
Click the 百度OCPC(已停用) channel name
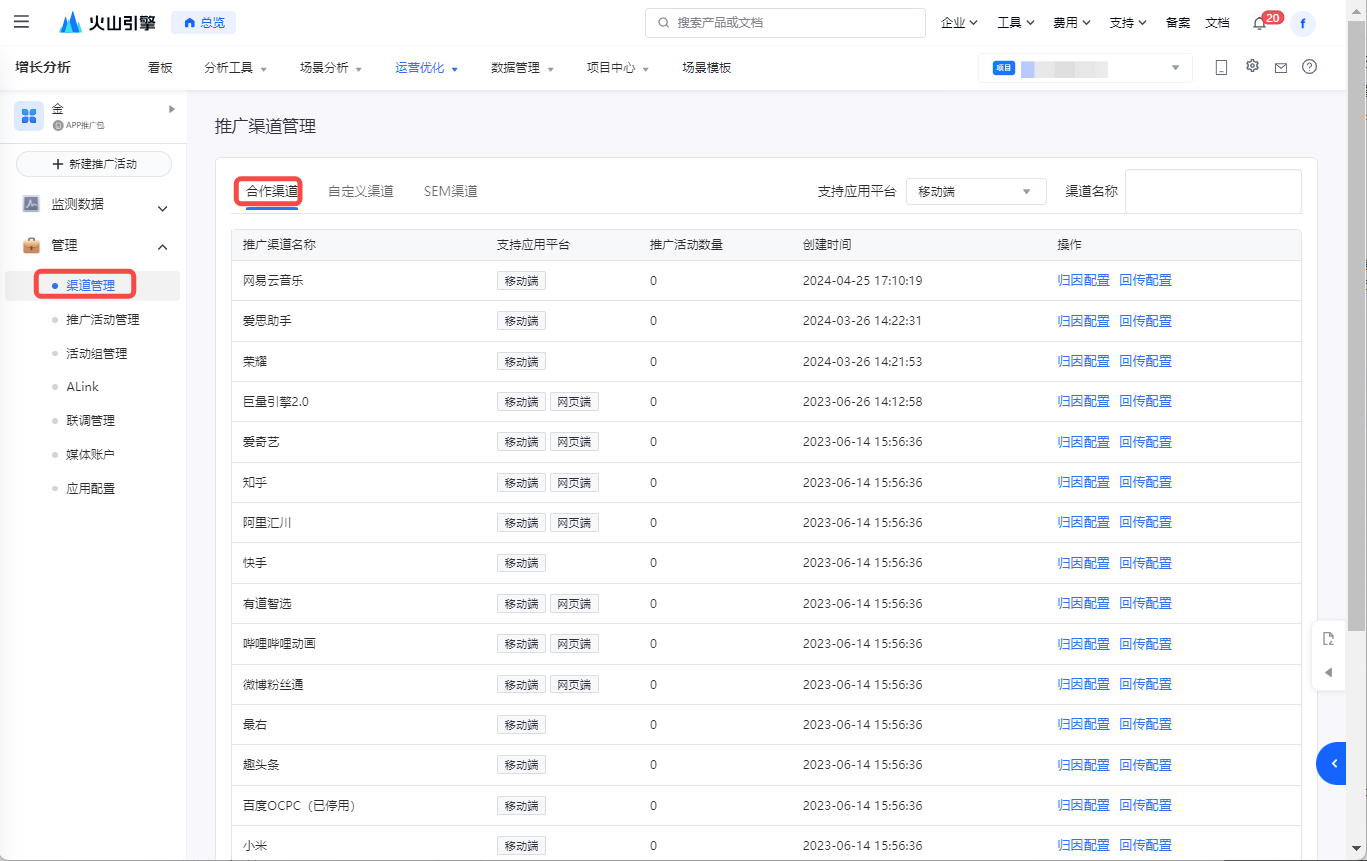tap(300, 806)
